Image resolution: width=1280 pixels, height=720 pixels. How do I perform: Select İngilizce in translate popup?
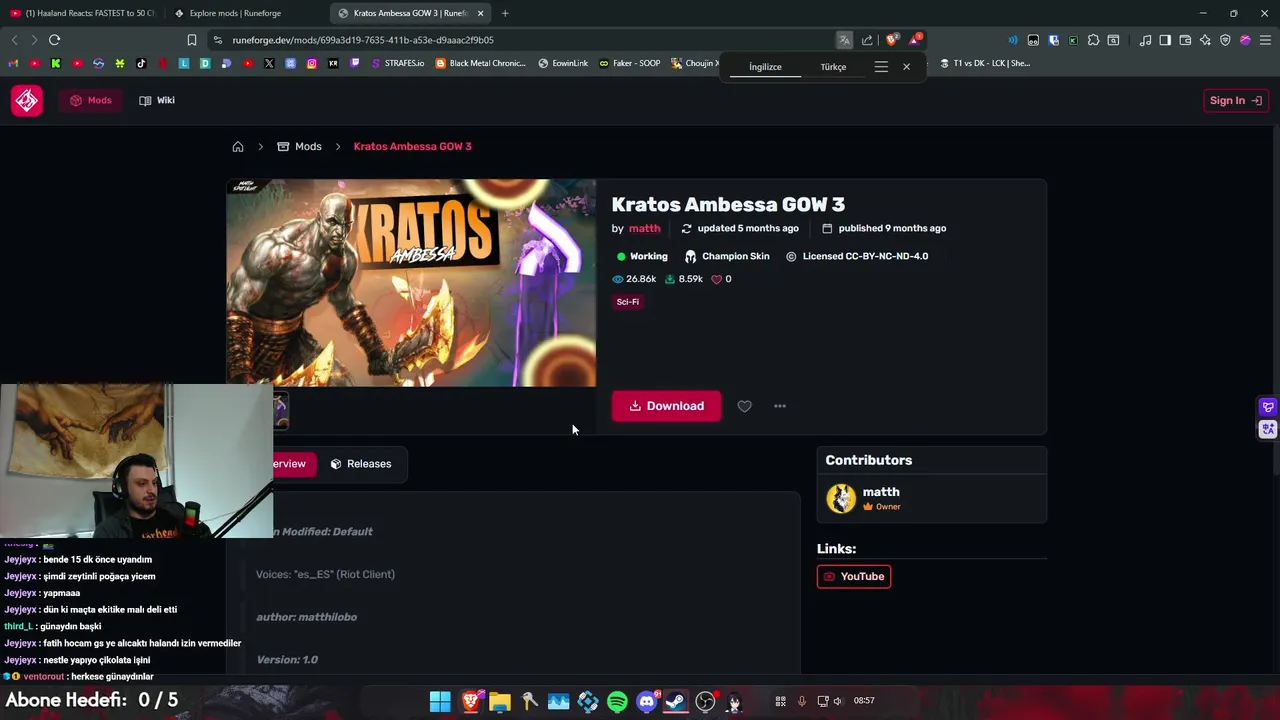tap(765, 67)
